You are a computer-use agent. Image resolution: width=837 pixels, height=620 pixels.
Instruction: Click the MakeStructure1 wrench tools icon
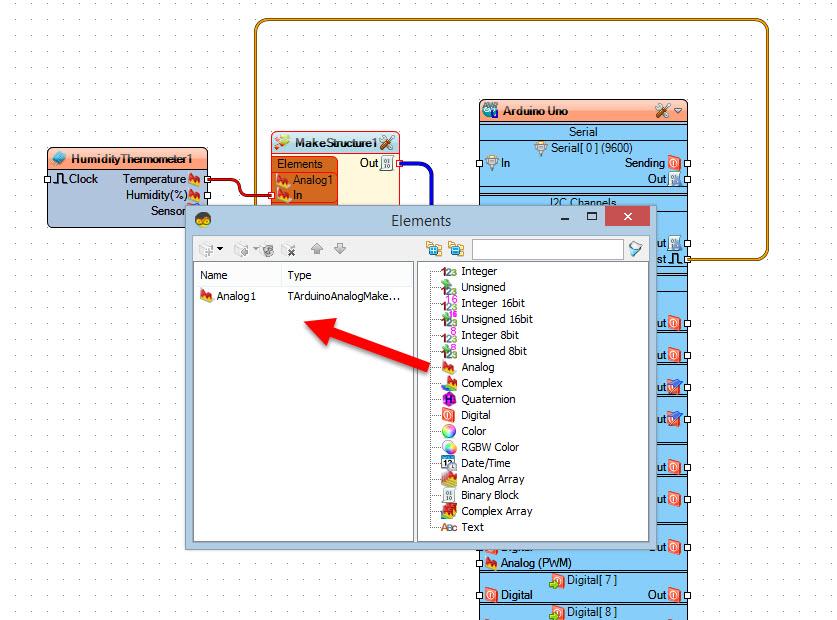point(386,143)
